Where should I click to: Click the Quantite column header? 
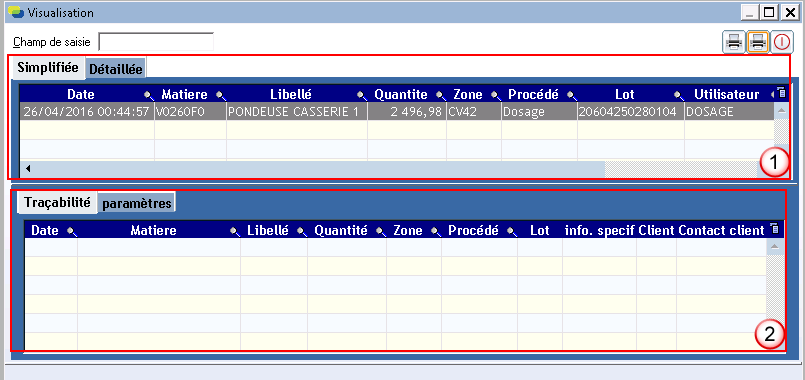coord(400,94)
